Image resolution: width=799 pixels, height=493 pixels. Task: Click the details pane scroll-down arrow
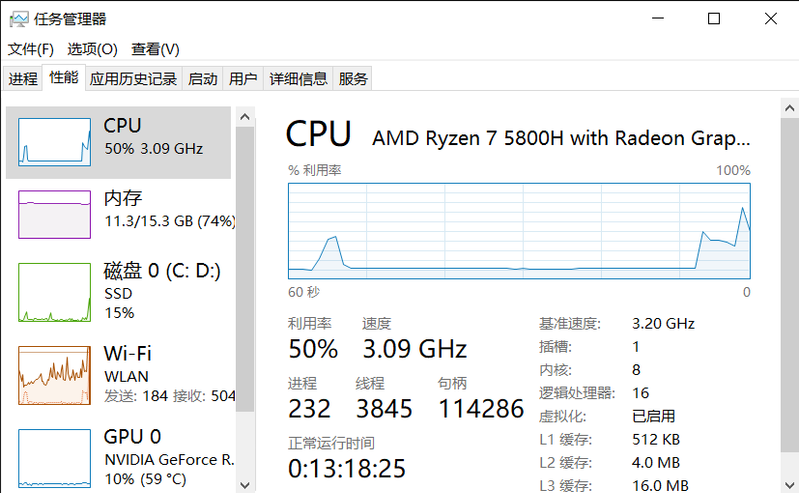click(x=789, y=485)
